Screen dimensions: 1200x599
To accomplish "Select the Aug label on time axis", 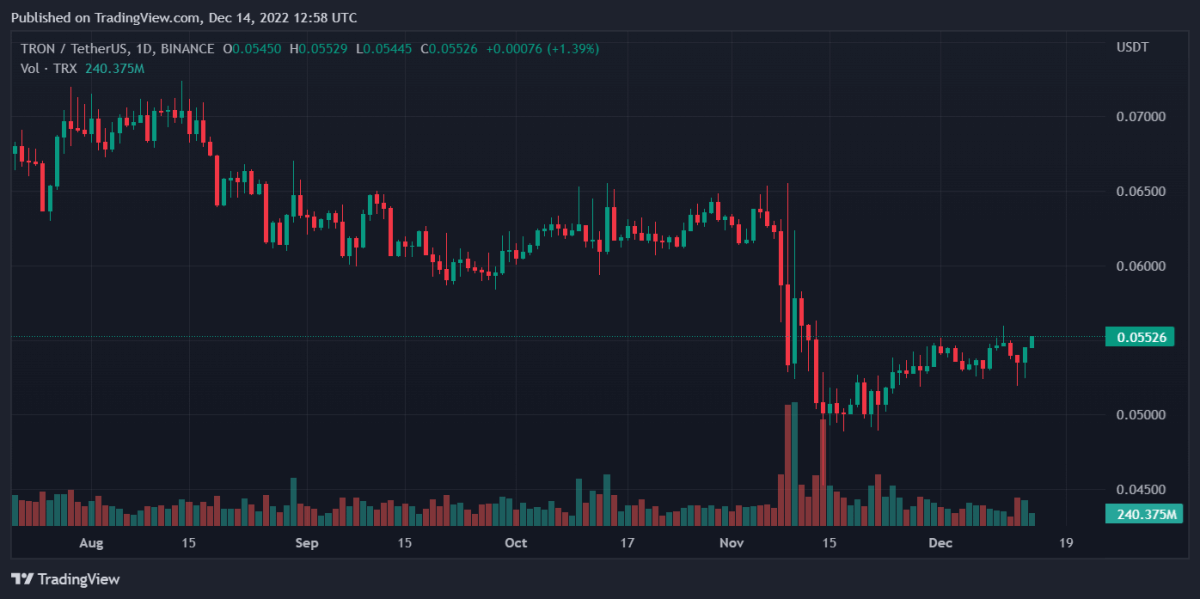I will pos(91,544).
